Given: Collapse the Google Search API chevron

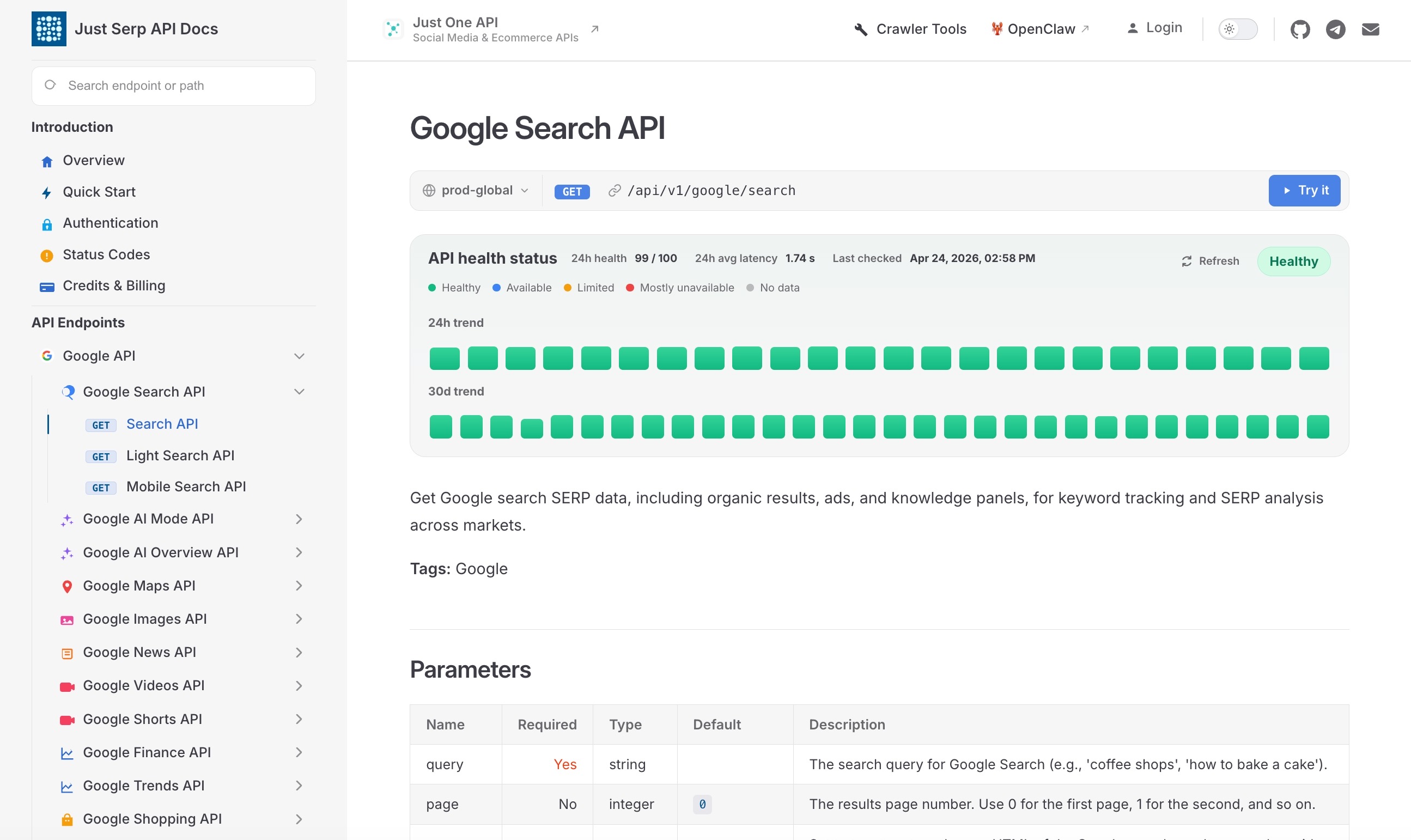Looking at the screenshot, I should tap(300, 392).
